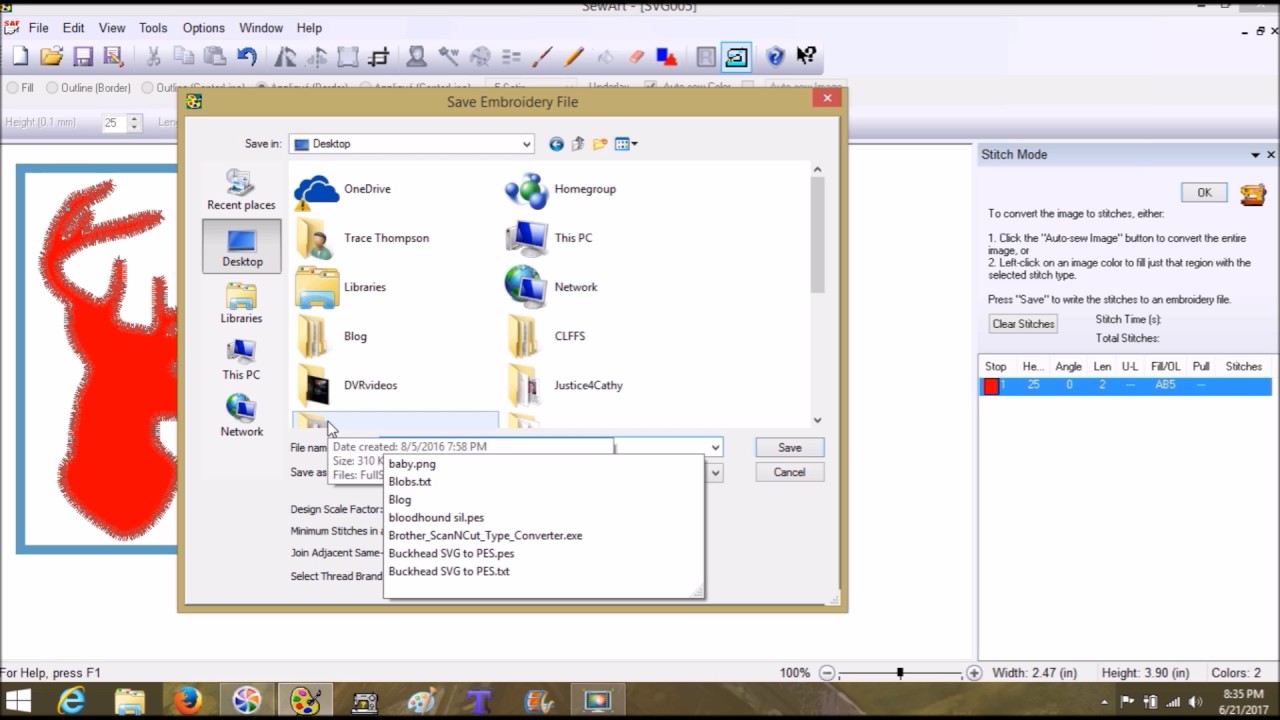Select the magic wand tool icon
Viewport: 1280px width, 720px height.
pos(448,57)
